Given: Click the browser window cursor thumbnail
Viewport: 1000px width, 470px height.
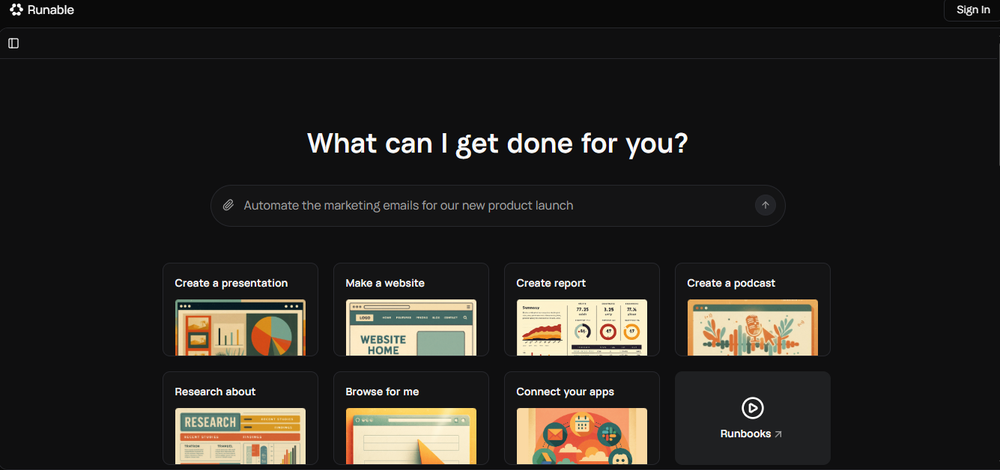Looking at the screenshot, I should click(411, 436).
